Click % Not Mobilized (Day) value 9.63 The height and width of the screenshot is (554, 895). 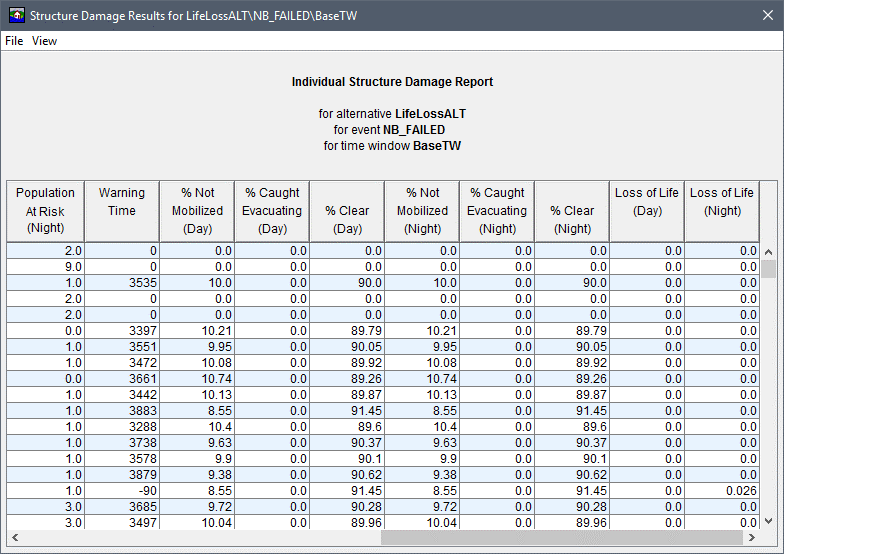[x=197, y=443]
